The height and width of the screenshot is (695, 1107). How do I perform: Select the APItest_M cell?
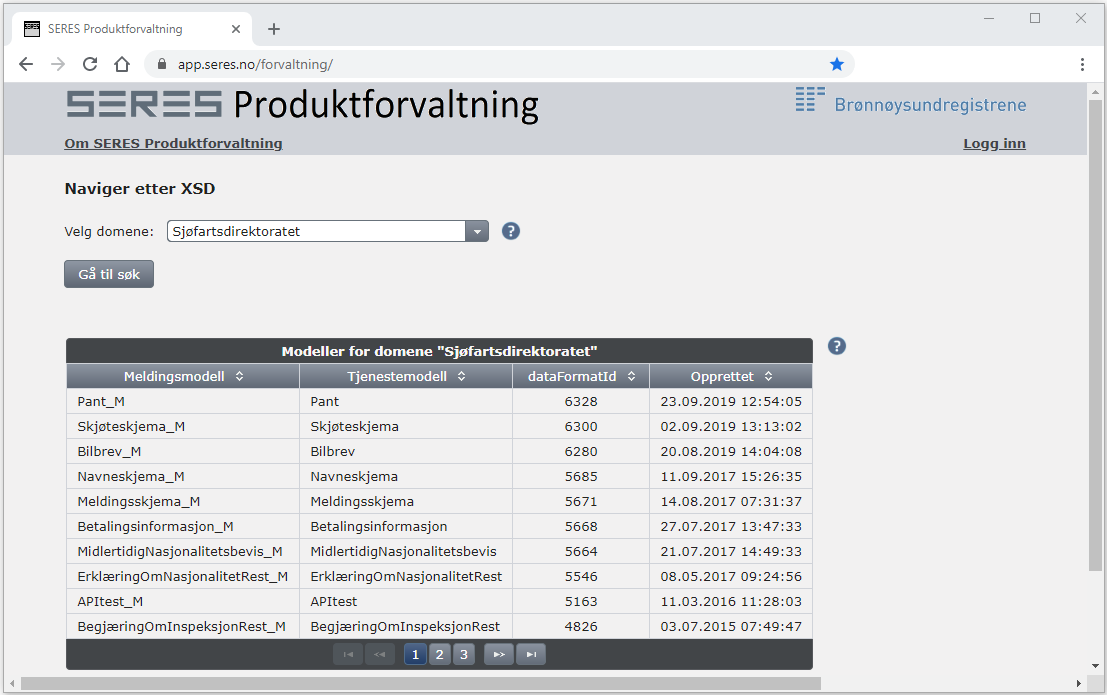tap(183, 602)
